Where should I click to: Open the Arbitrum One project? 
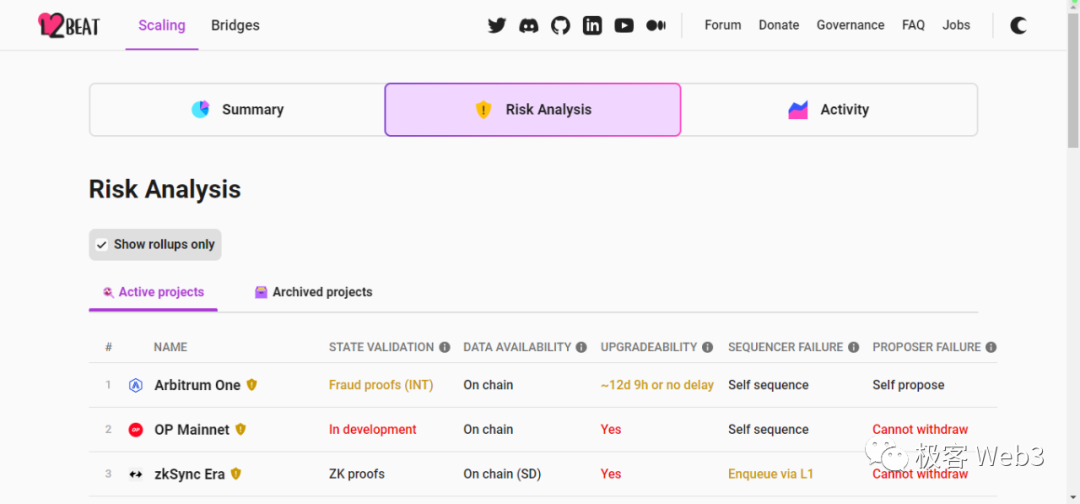tap(197, 385)
